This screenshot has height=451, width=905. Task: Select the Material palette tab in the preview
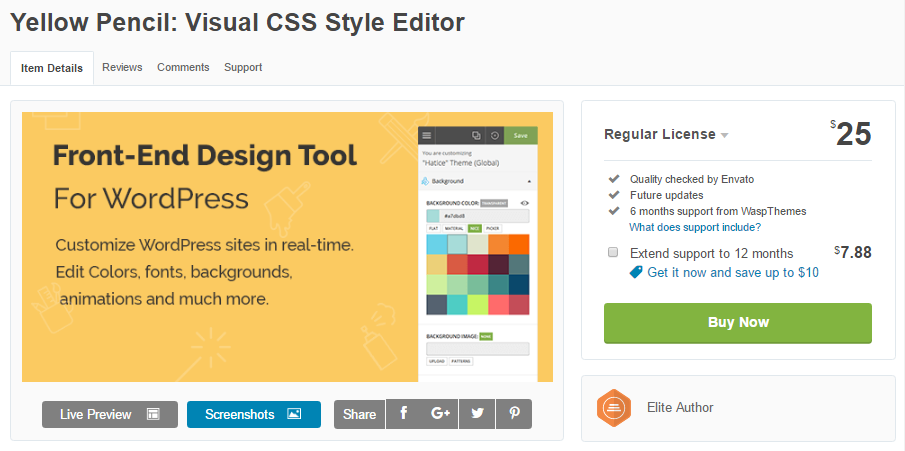[x=454, y=229]
